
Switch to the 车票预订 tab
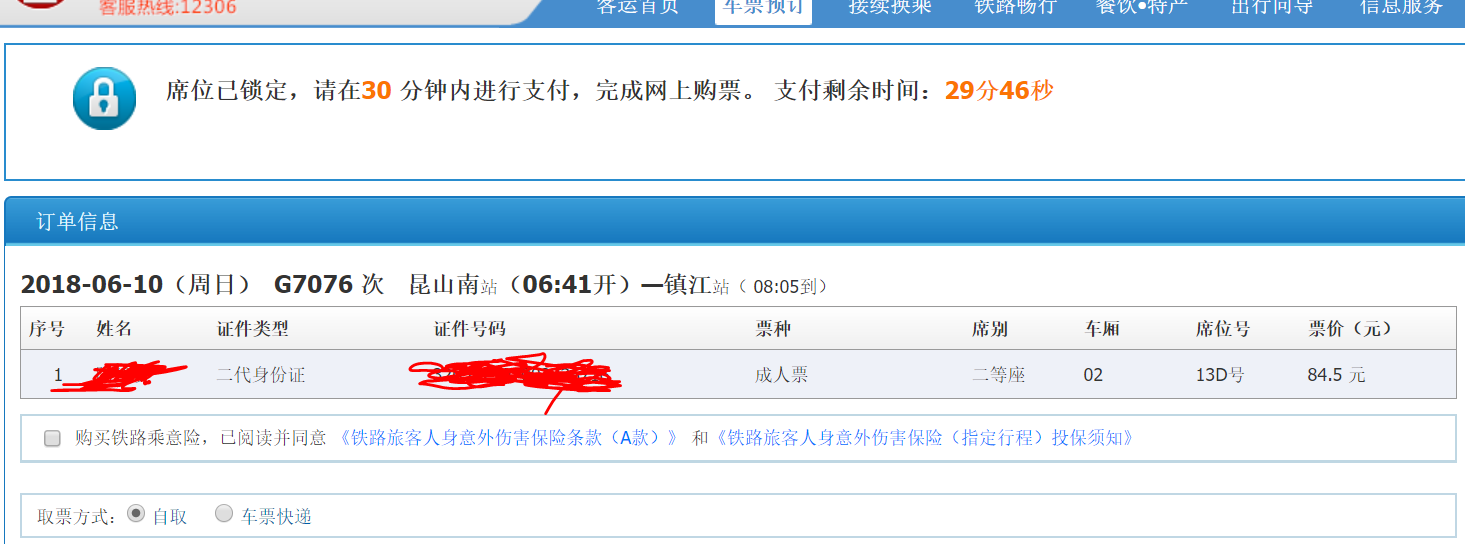[x=763, y=8]
